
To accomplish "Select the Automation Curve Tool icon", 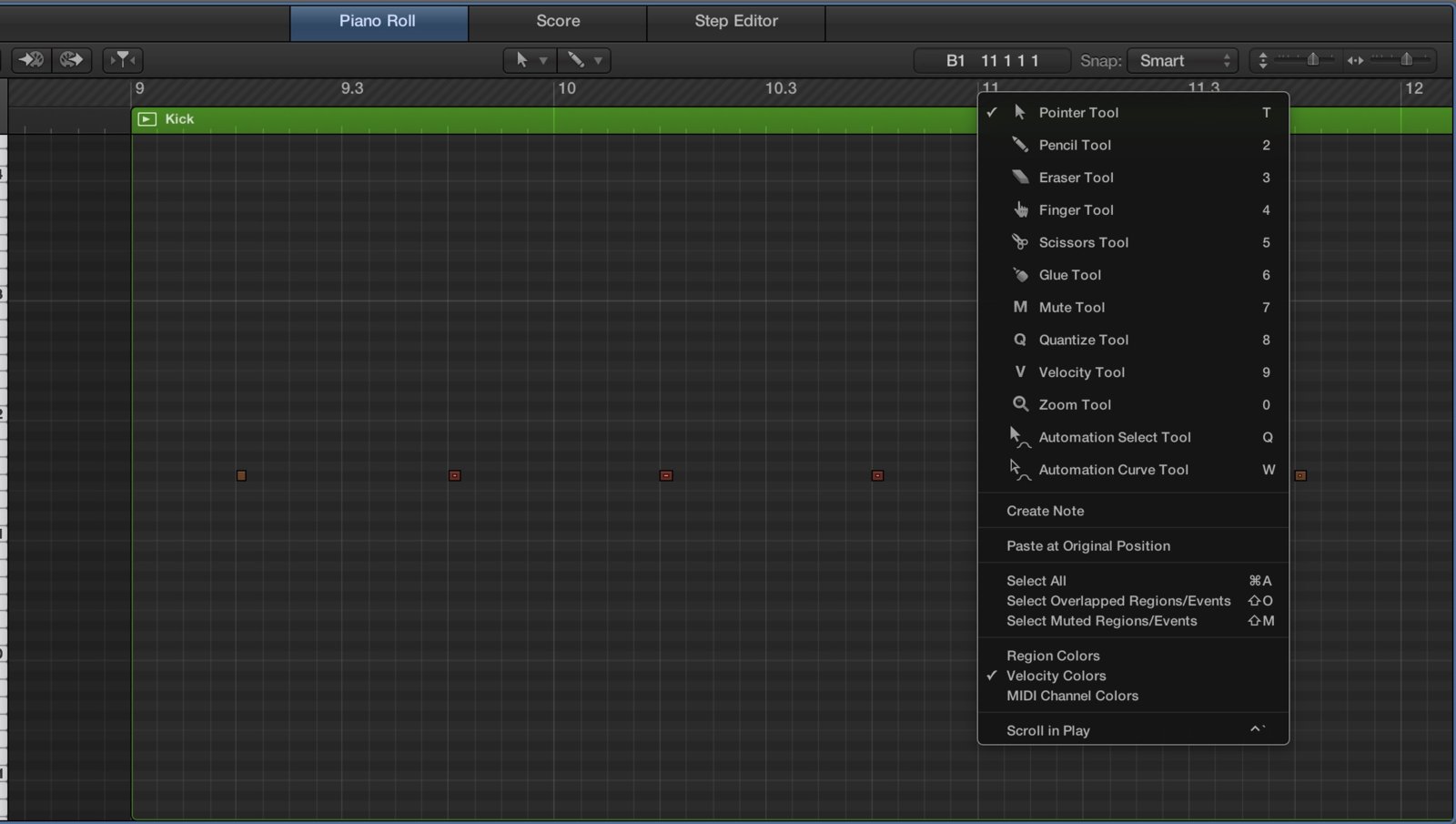I will click(x=1019, y=470).
